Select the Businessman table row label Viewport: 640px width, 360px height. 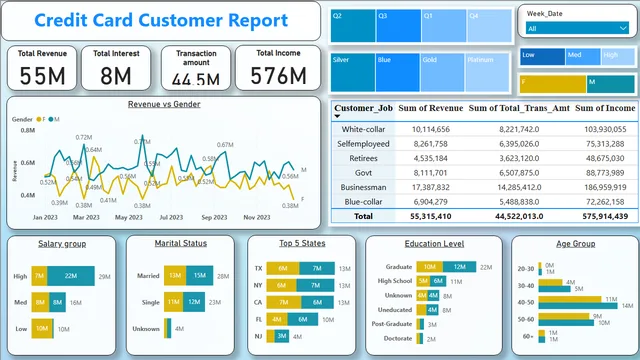click(363, 187)
